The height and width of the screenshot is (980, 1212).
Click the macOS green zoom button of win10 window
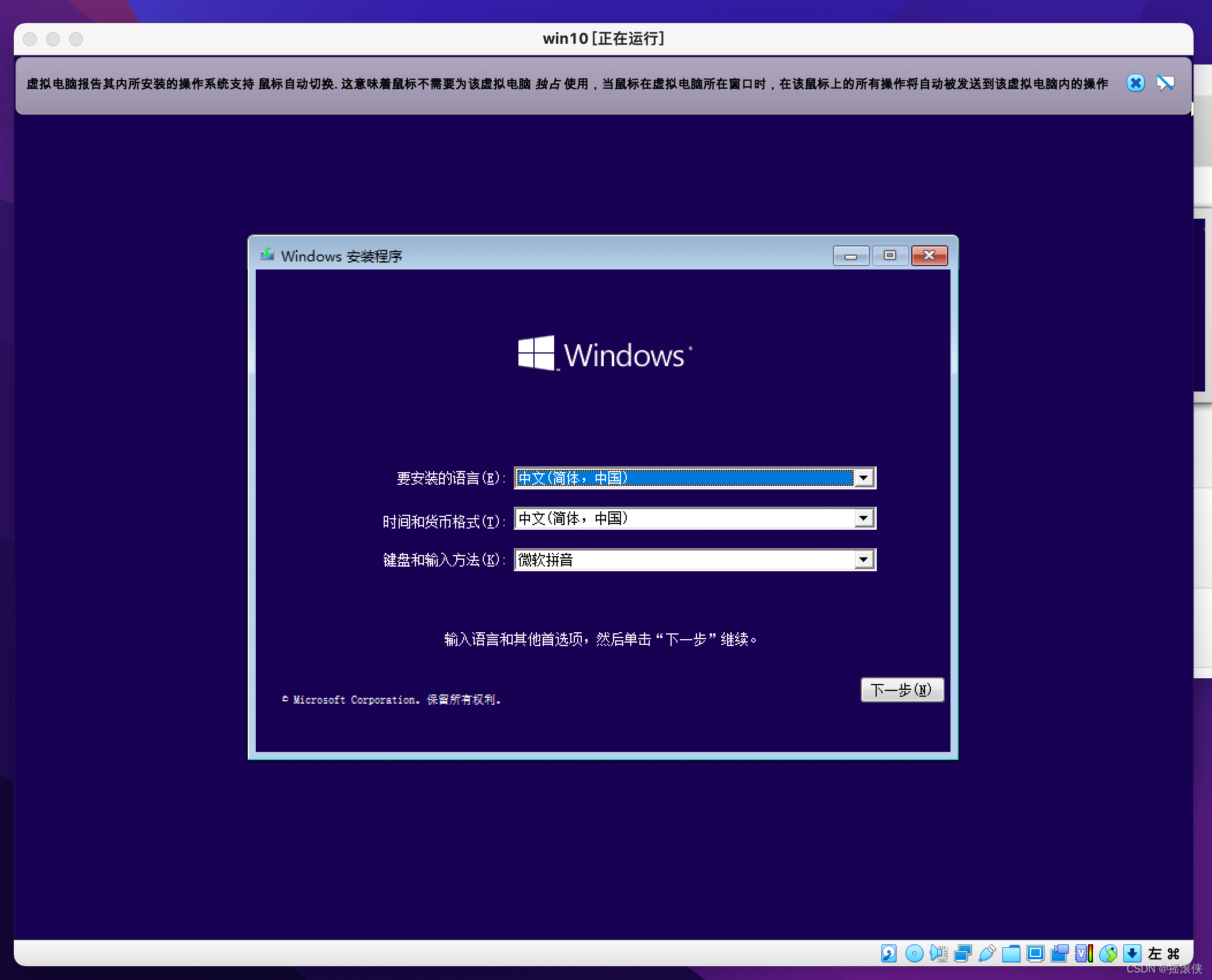pos(76,39)
